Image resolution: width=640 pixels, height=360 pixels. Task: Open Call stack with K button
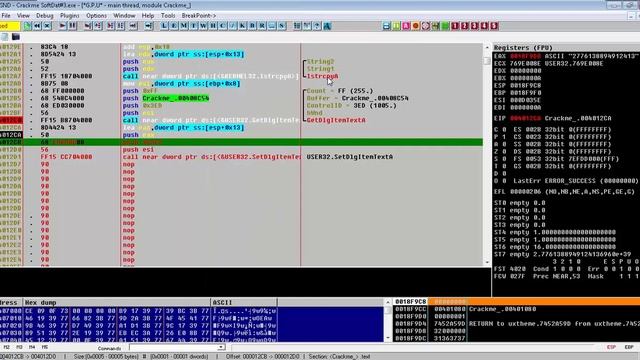[242, 26]
